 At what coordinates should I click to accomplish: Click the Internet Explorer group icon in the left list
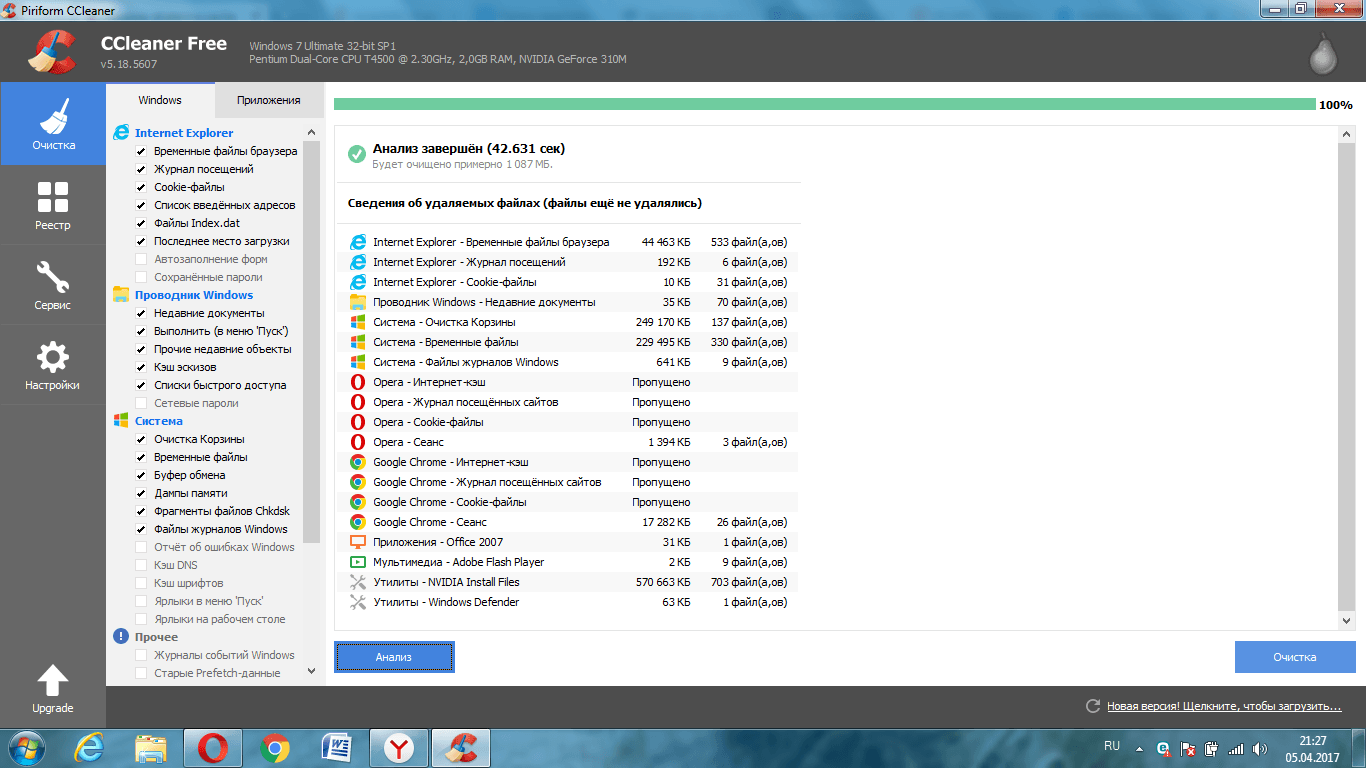(121, 132)
